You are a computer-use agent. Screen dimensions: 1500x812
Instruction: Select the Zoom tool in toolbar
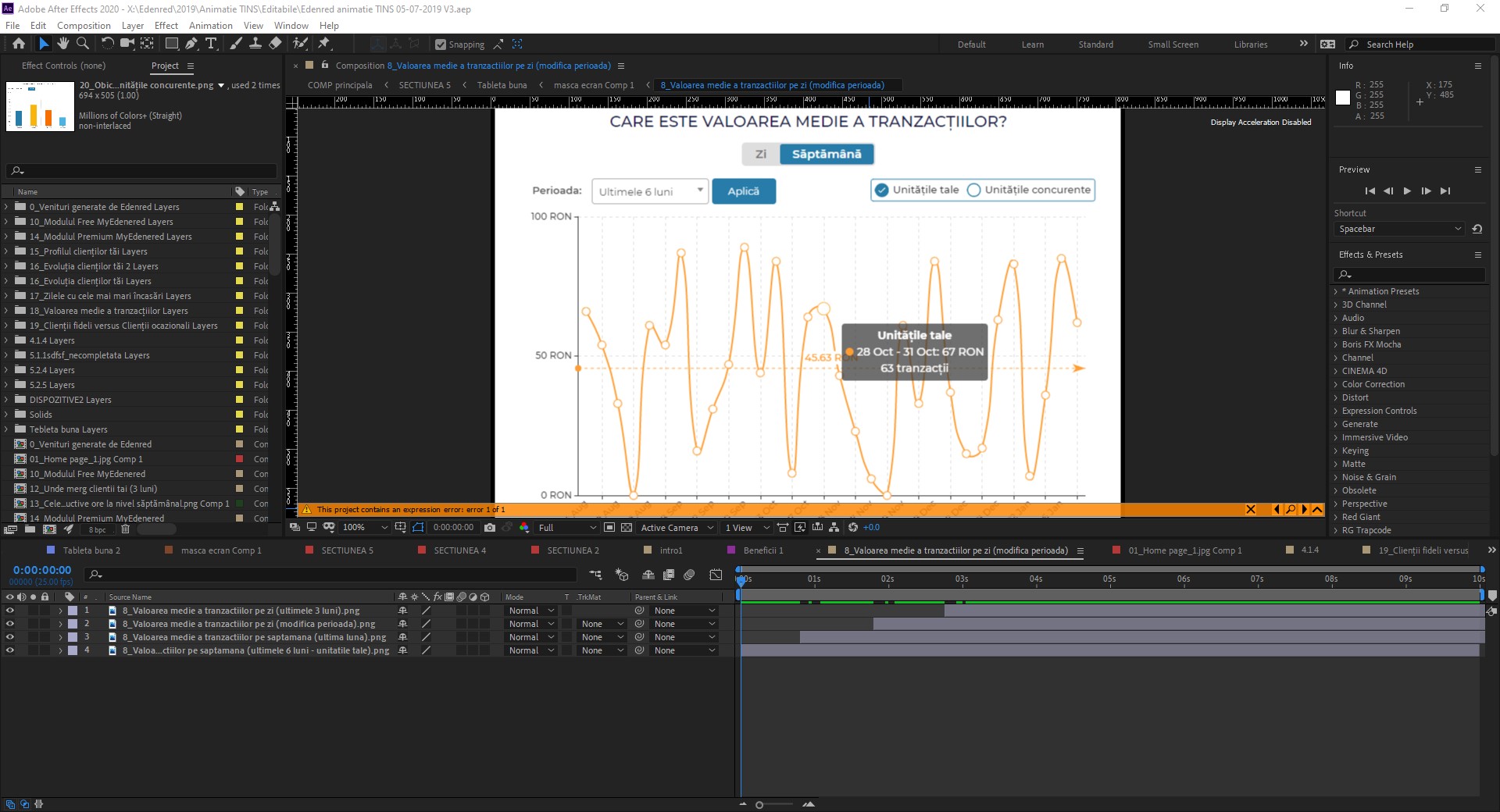point(82,44)
